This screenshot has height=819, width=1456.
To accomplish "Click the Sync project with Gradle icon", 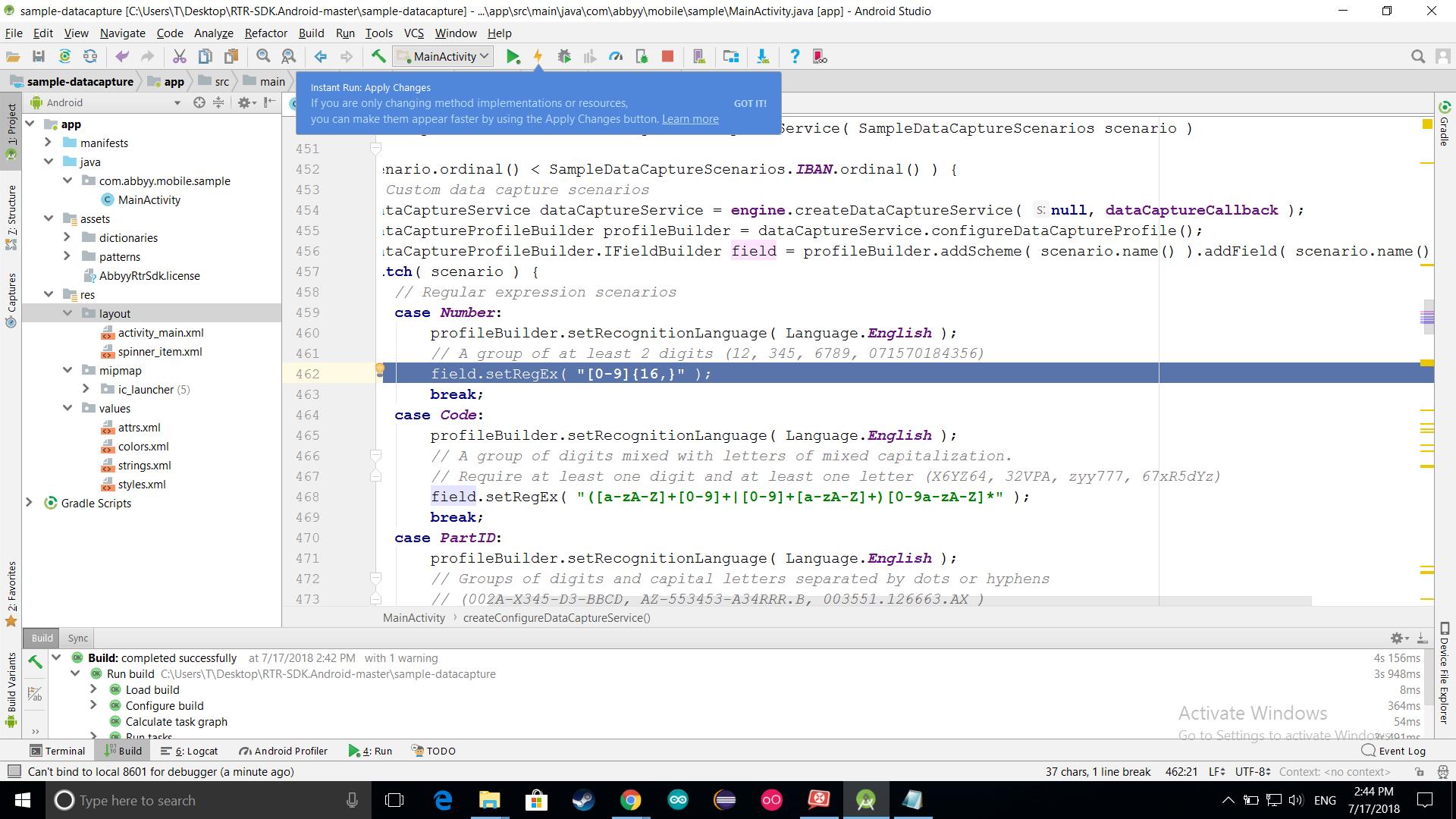I will point(64,57).
